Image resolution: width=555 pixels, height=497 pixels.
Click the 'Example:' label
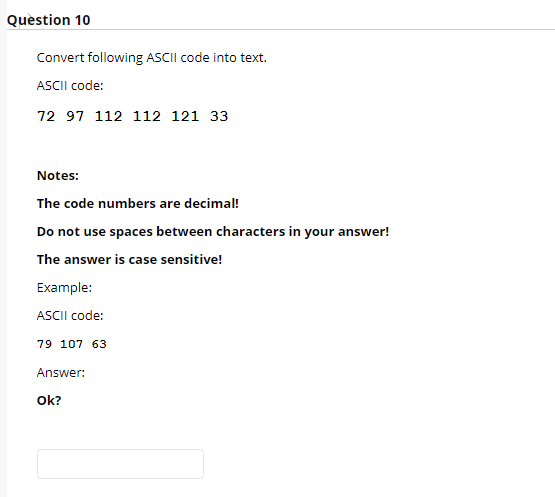(64, 288)
